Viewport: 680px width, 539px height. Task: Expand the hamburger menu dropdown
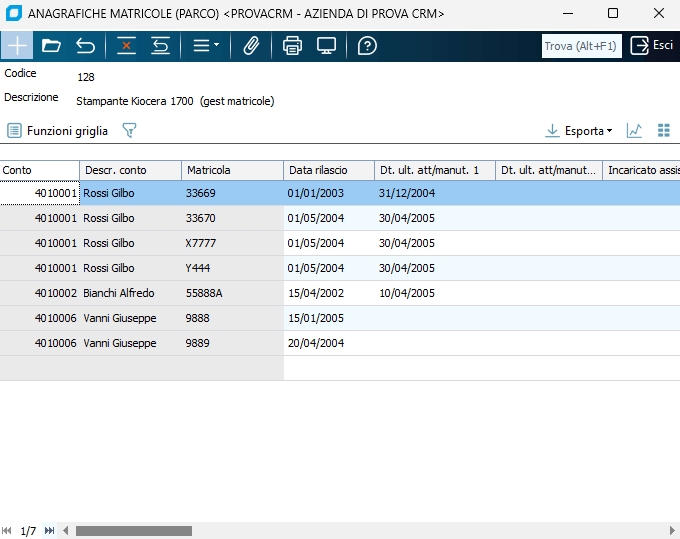coord(206,46)
